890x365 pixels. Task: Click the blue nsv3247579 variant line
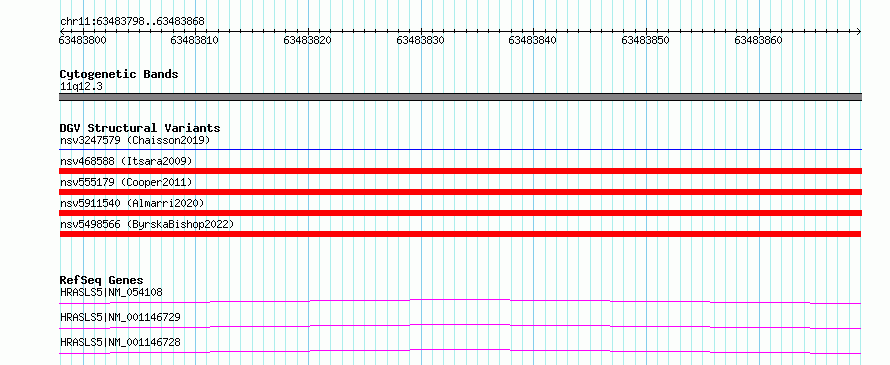[460, 150]
